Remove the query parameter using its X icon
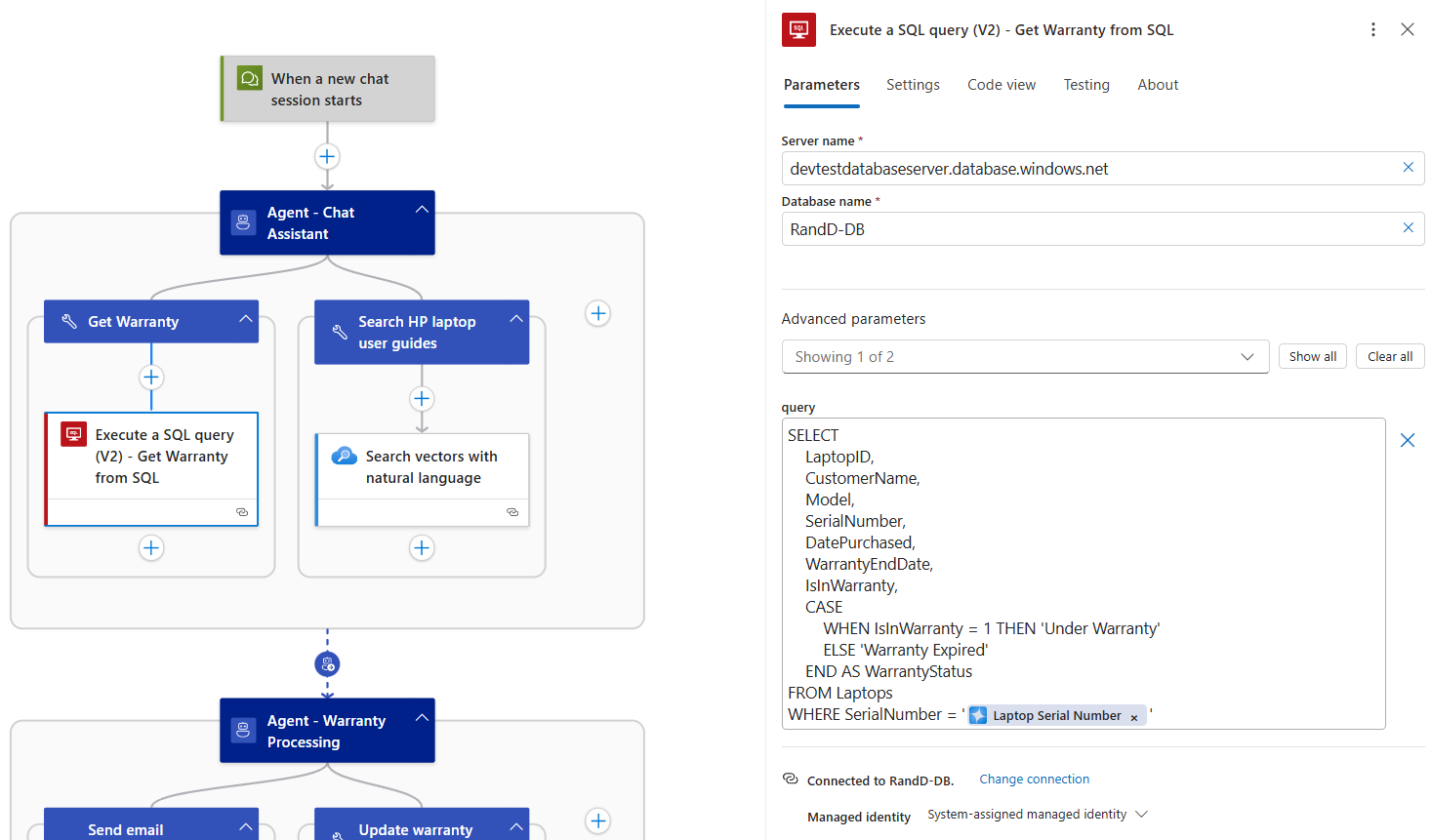The width and height of the screenshot is (1431, 840). [1408, 440]
